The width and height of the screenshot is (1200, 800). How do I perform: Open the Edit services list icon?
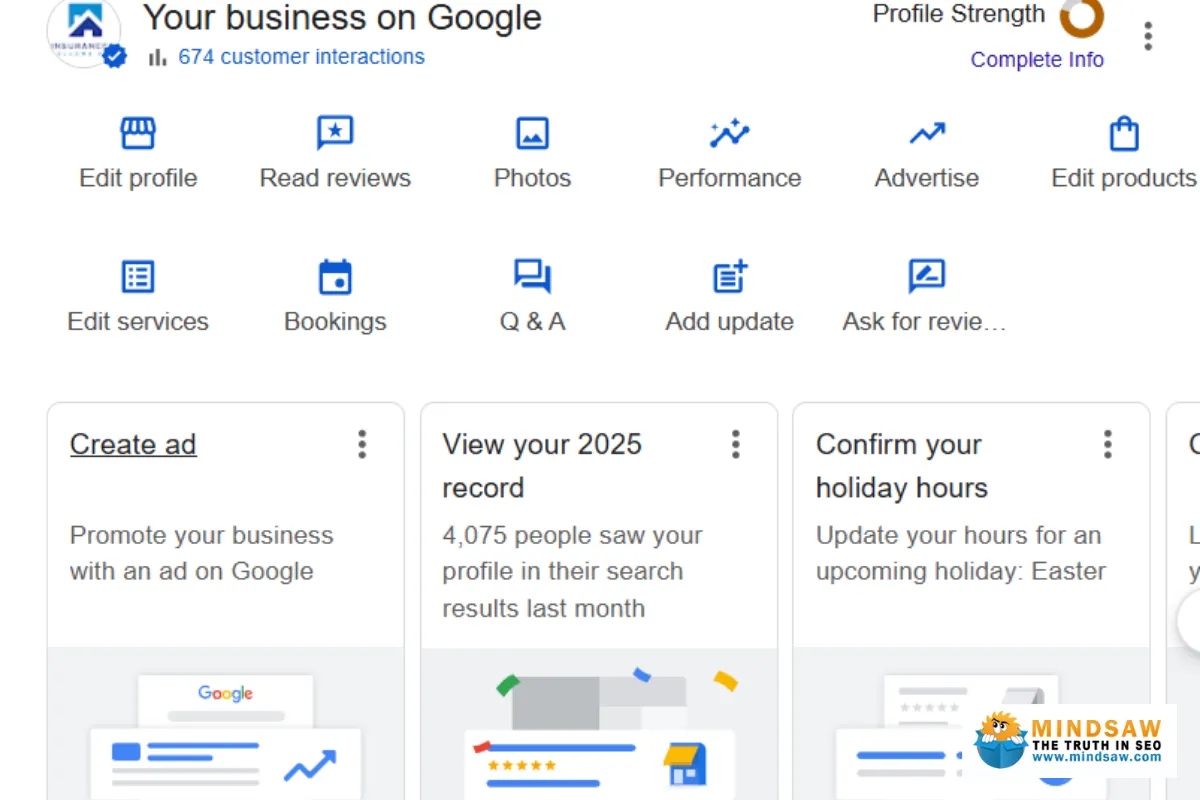tap(137, 276)
